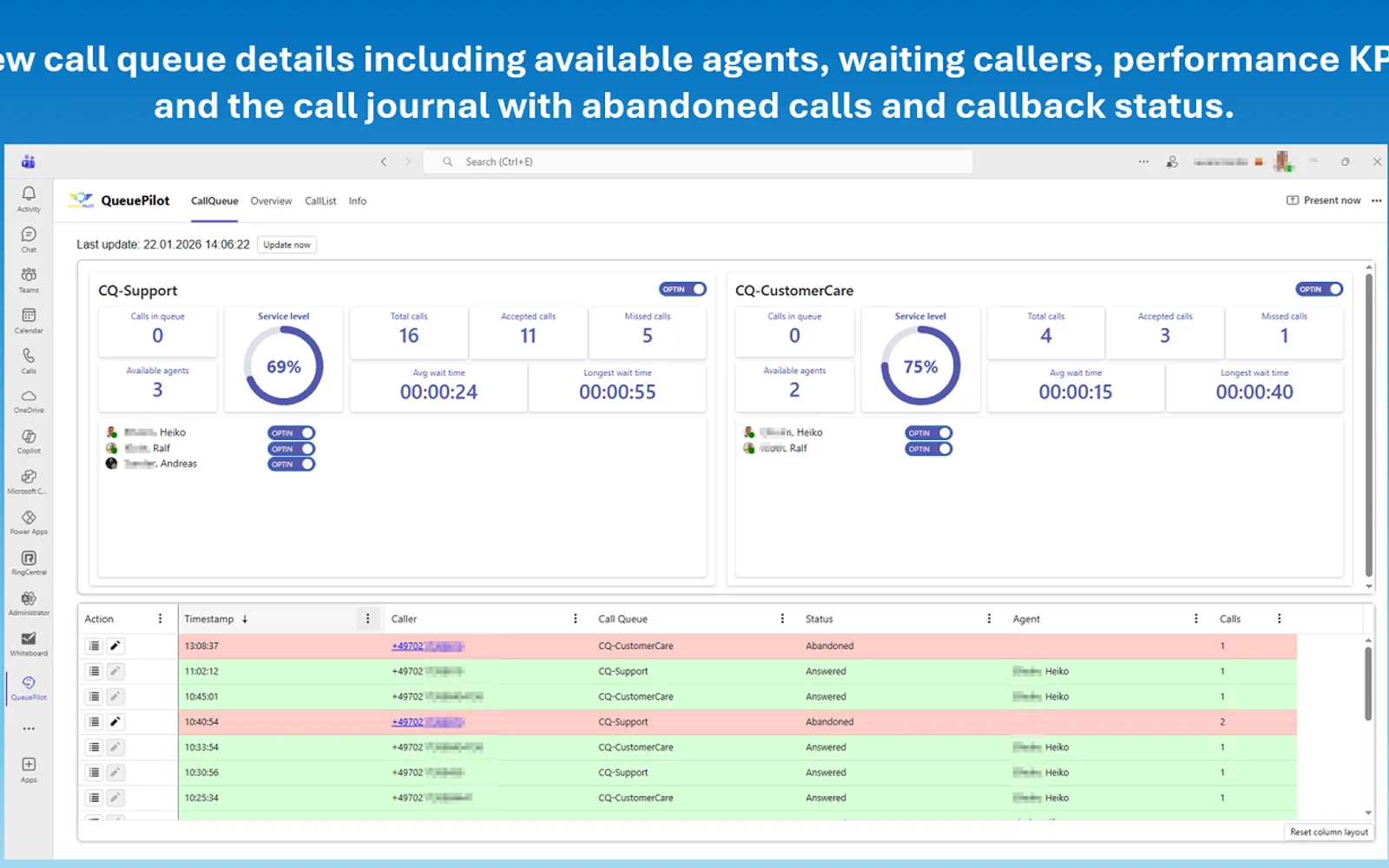
Task: Switch to Overview tab
Action: [271, 201]
